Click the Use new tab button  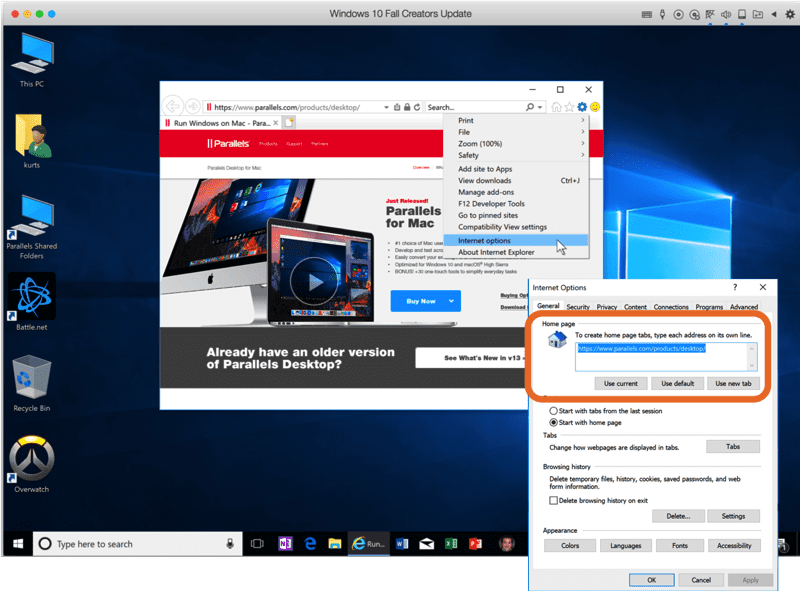point(733,383)
